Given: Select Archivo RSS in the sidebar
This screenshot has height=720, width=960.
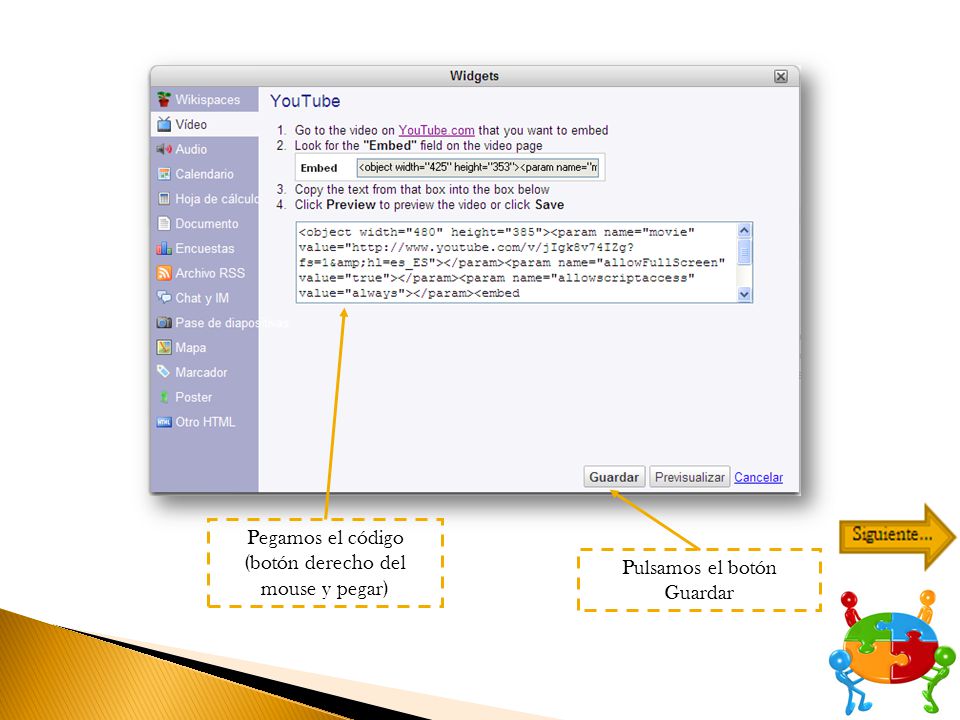Looking at the screenshot, I should (204, 273).
